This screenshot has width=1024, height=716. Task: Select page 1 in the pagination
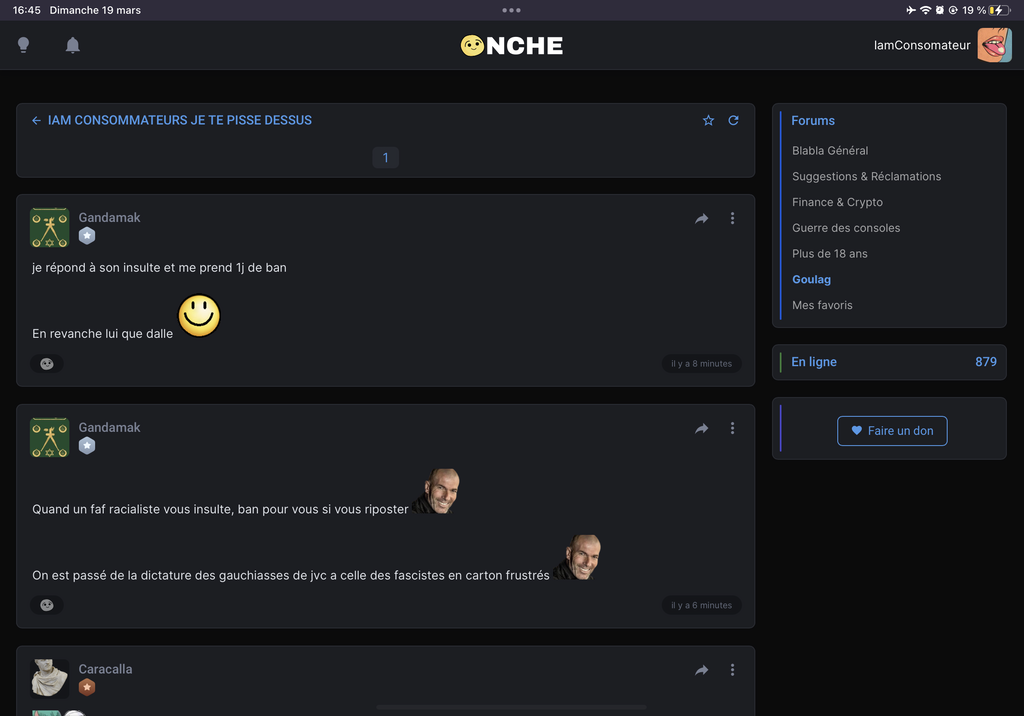(x=385, y=157)
